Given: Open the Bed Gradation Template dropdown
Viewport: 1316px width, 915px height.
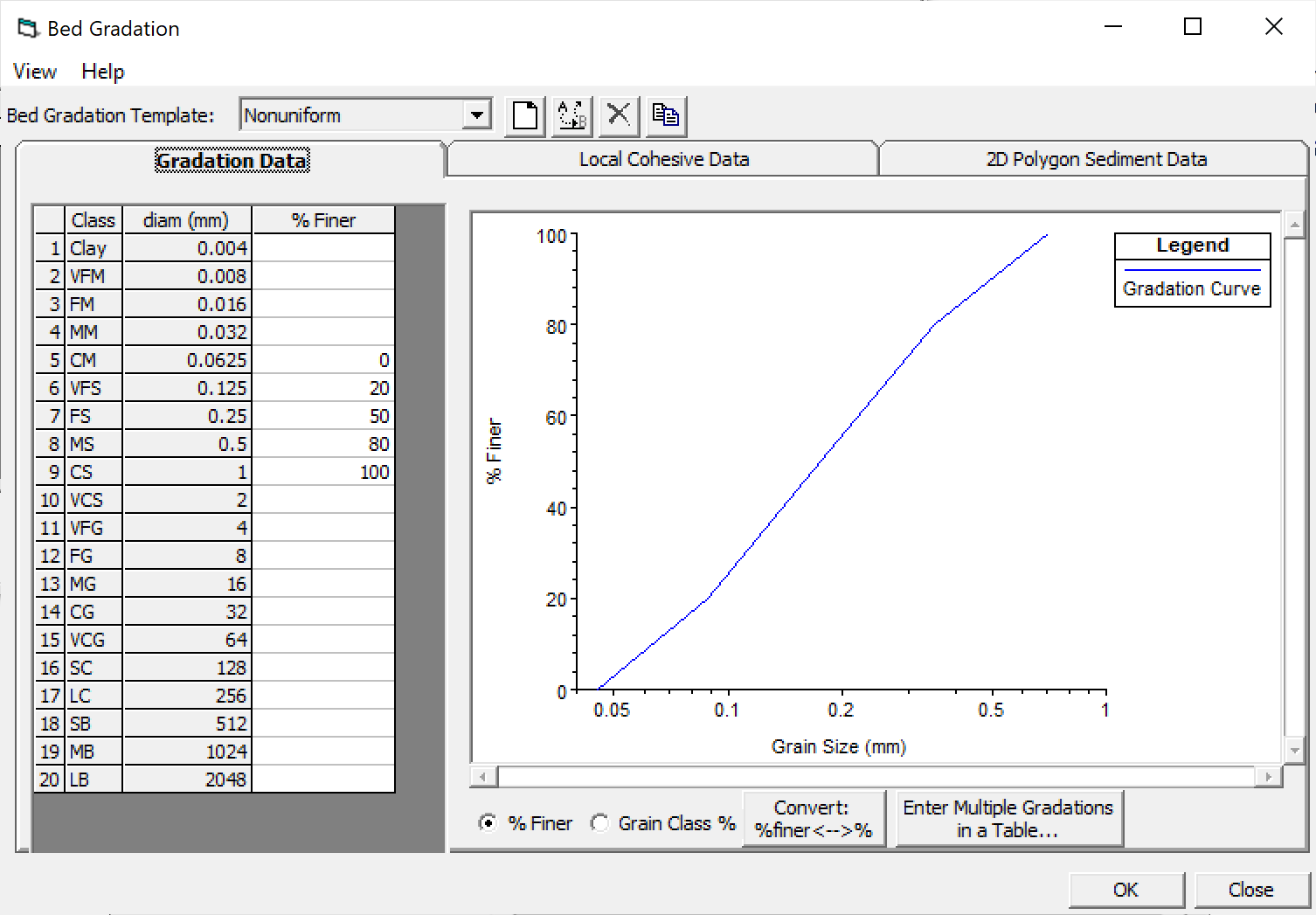Looking at the screenshot, I should point(476,114).
